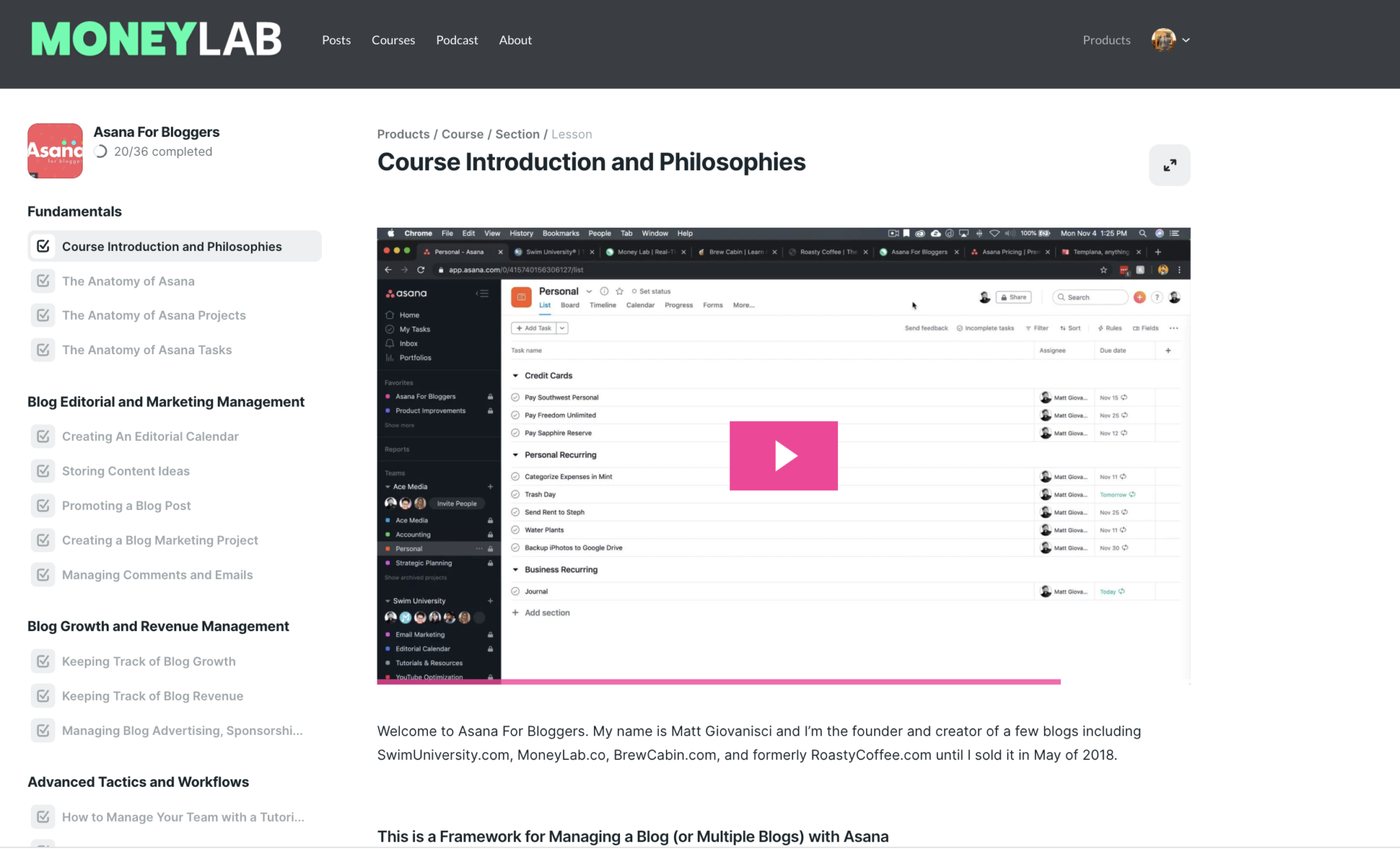Go to Courses in the top navigation
1400x849 pixels.
point(393,40)
